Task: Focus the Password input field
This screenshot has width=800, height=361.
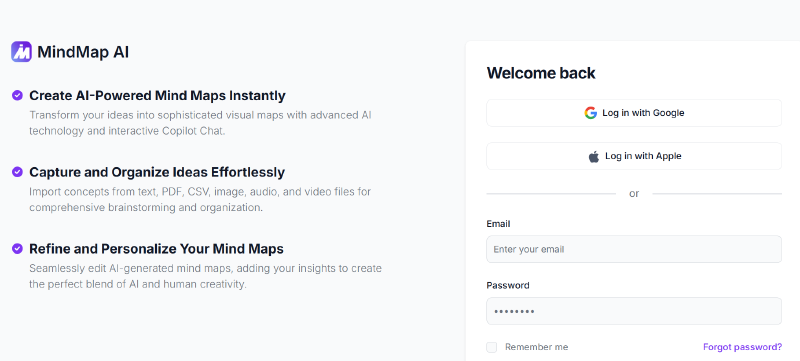Action: [x=634, y=311]
